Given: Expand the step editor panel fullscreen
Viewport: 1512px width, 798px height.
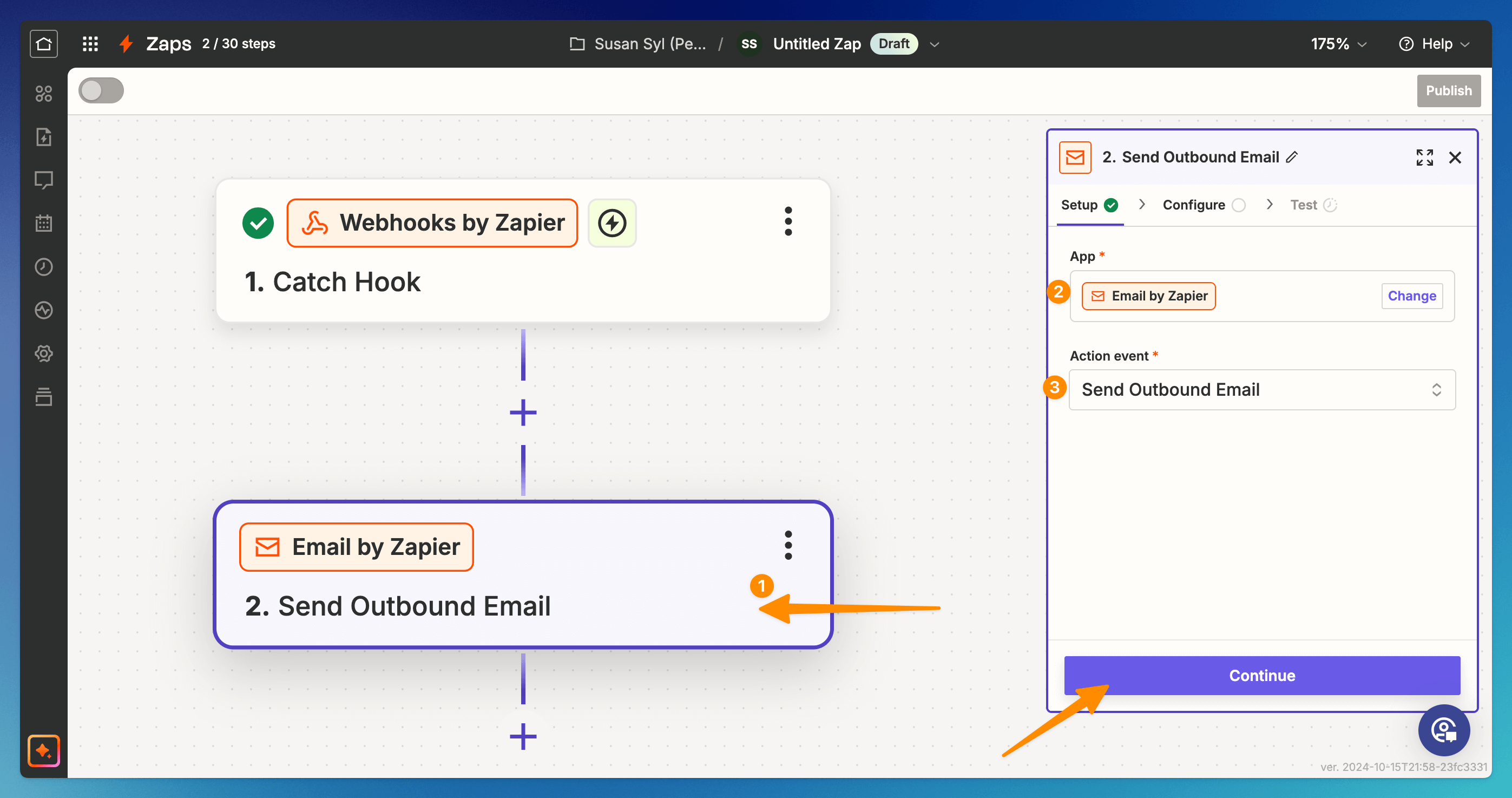Looking at the screenshot, I should click(x=1424, y=158).
